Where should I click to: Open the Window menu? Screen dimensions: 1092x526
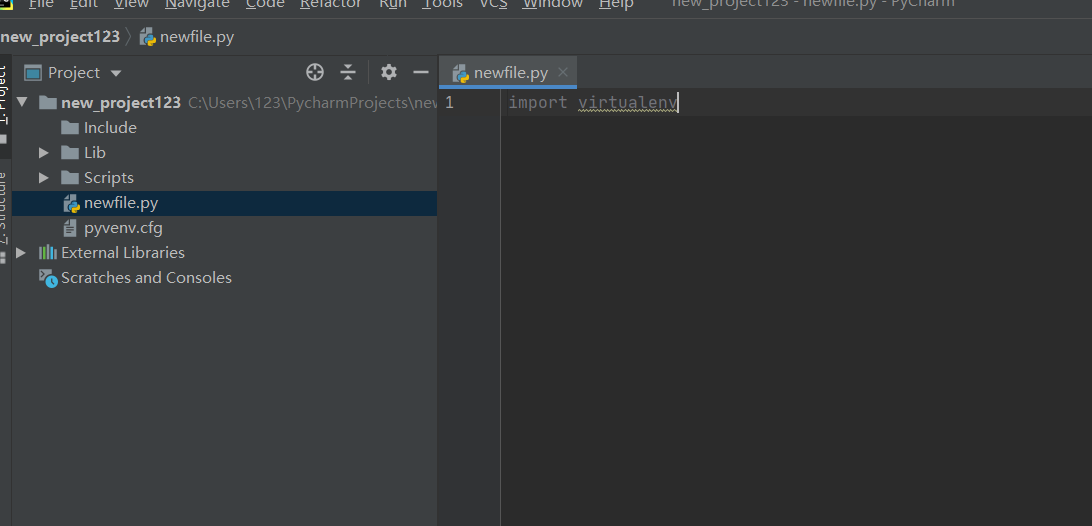pyautogui.click(x=552, y=3)
